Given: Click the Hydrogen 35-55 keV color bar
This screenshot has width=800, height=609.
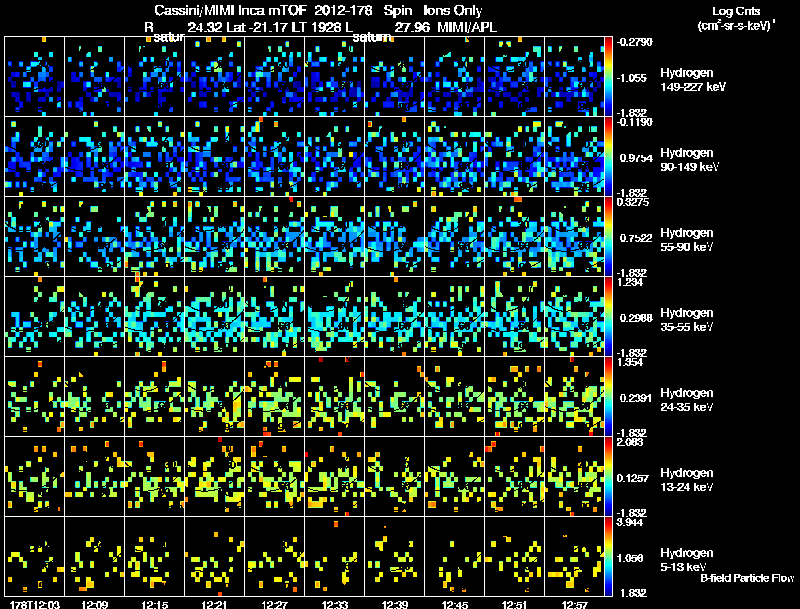Looking at the screenshot, I should (x=608, y=317).
